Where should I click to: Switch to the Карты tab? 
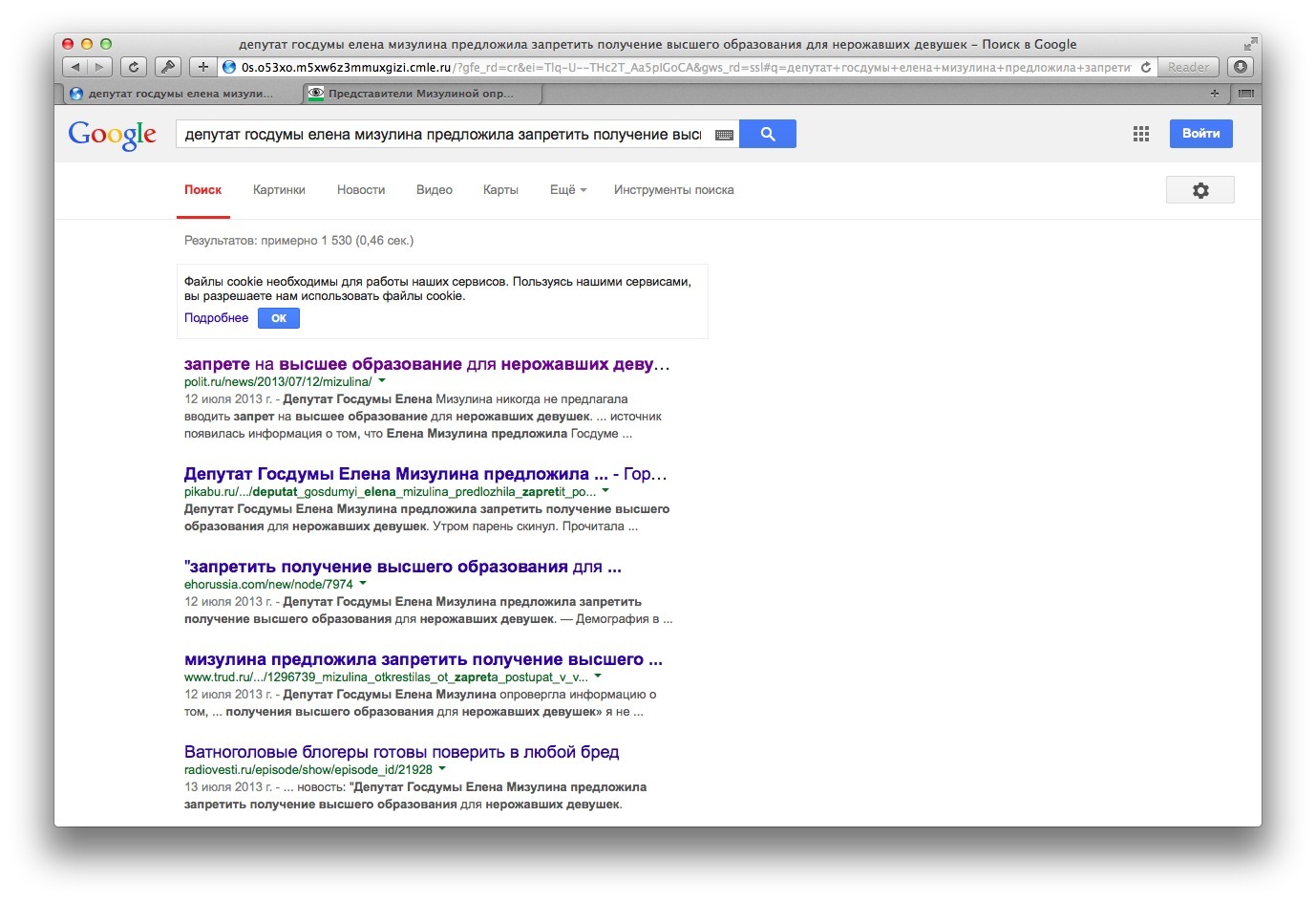pyautogui.click(x=500, y=190)
